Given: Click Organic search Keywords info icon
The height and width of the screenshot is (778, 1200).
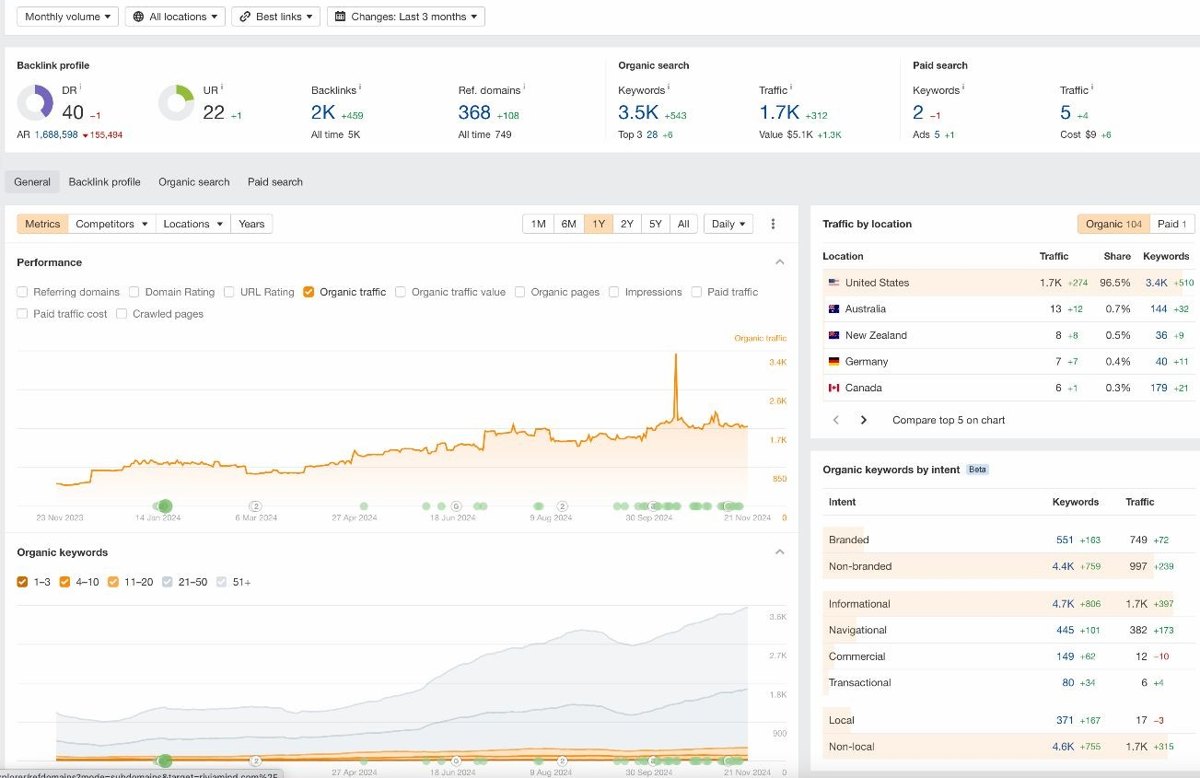Looking at the screenshot, I should [x=669, y=87].
